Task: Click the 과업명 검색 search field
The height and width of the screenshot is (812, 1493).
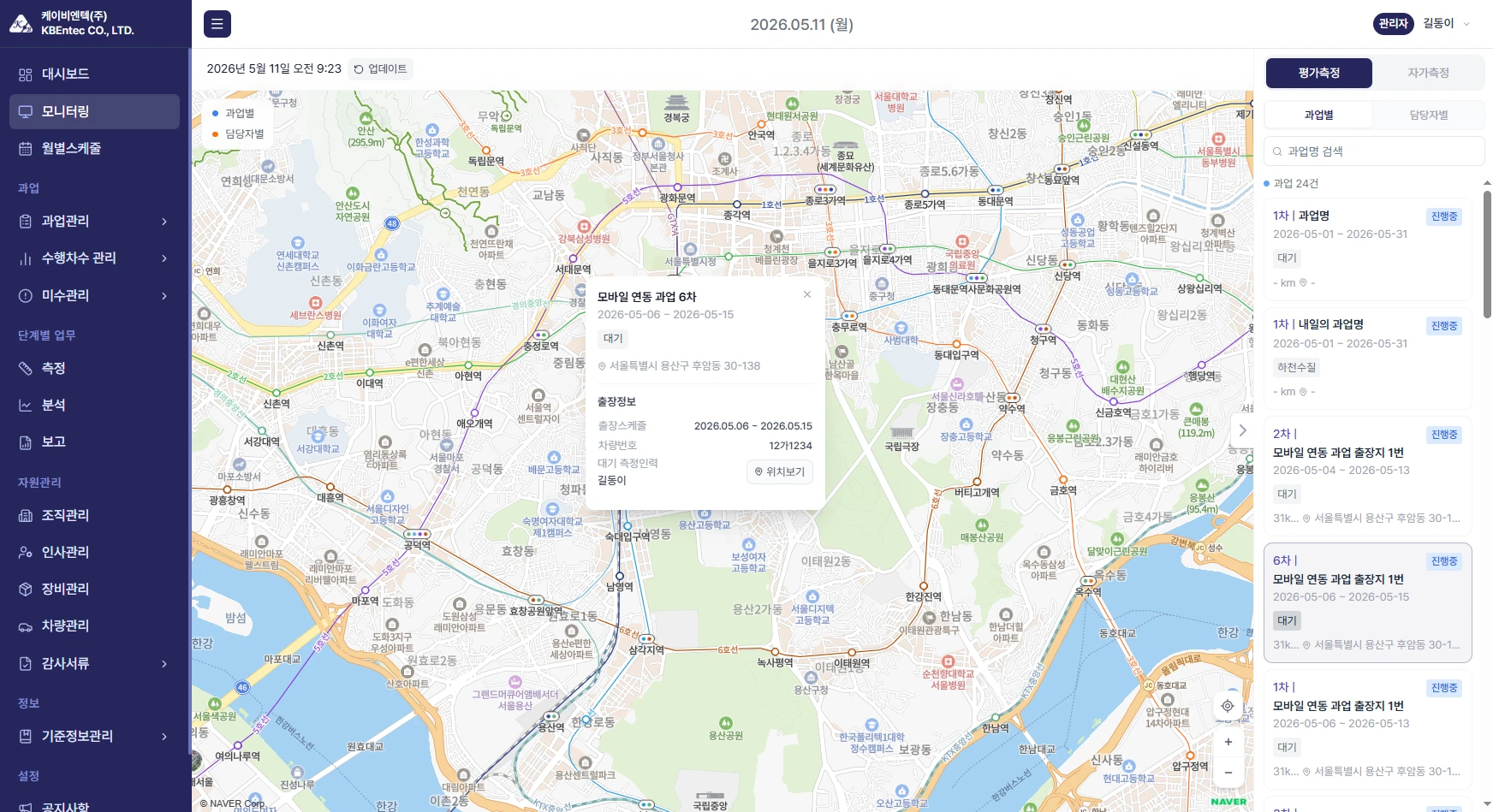Action: (1374, 151)
